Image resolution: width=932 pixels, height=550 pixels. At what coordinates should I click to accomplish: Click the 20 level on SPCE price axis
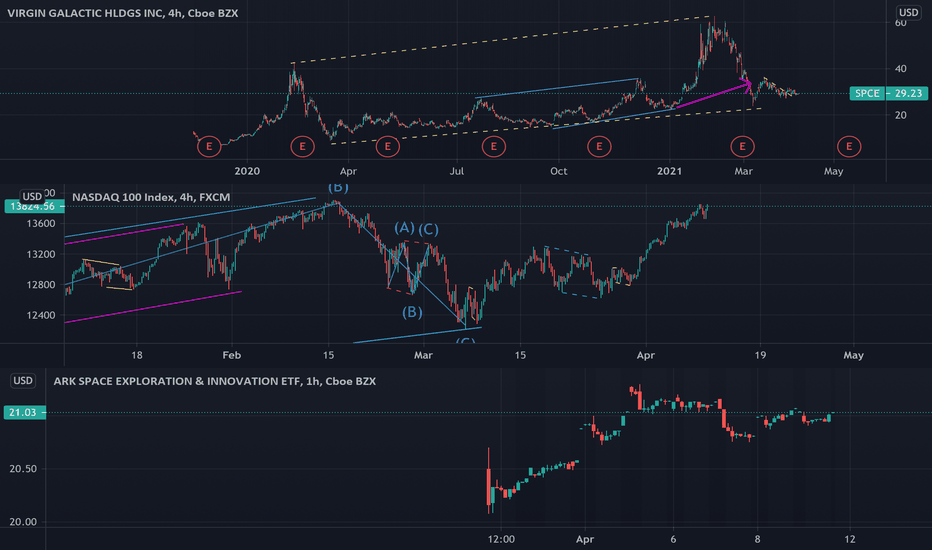pos(900,115)
